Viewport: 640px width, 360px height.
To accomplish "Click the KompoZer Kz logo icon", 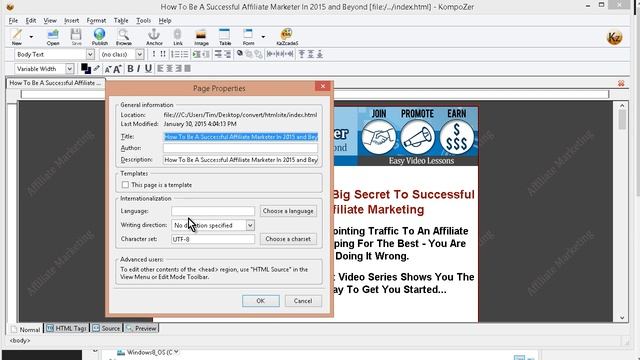I will [x=614, y=38].
